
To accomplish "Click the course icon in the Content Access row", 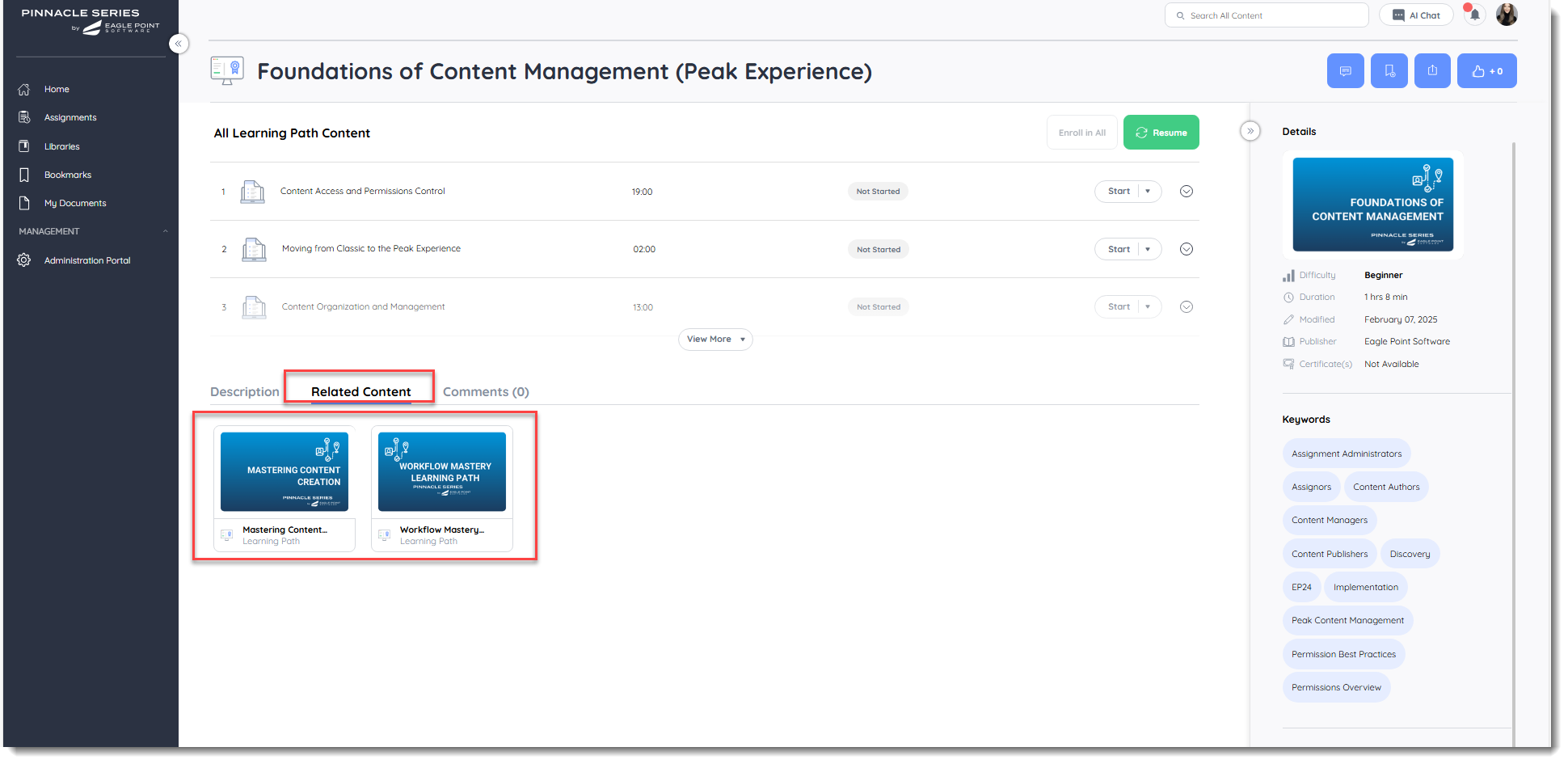I will coord(253,192).
